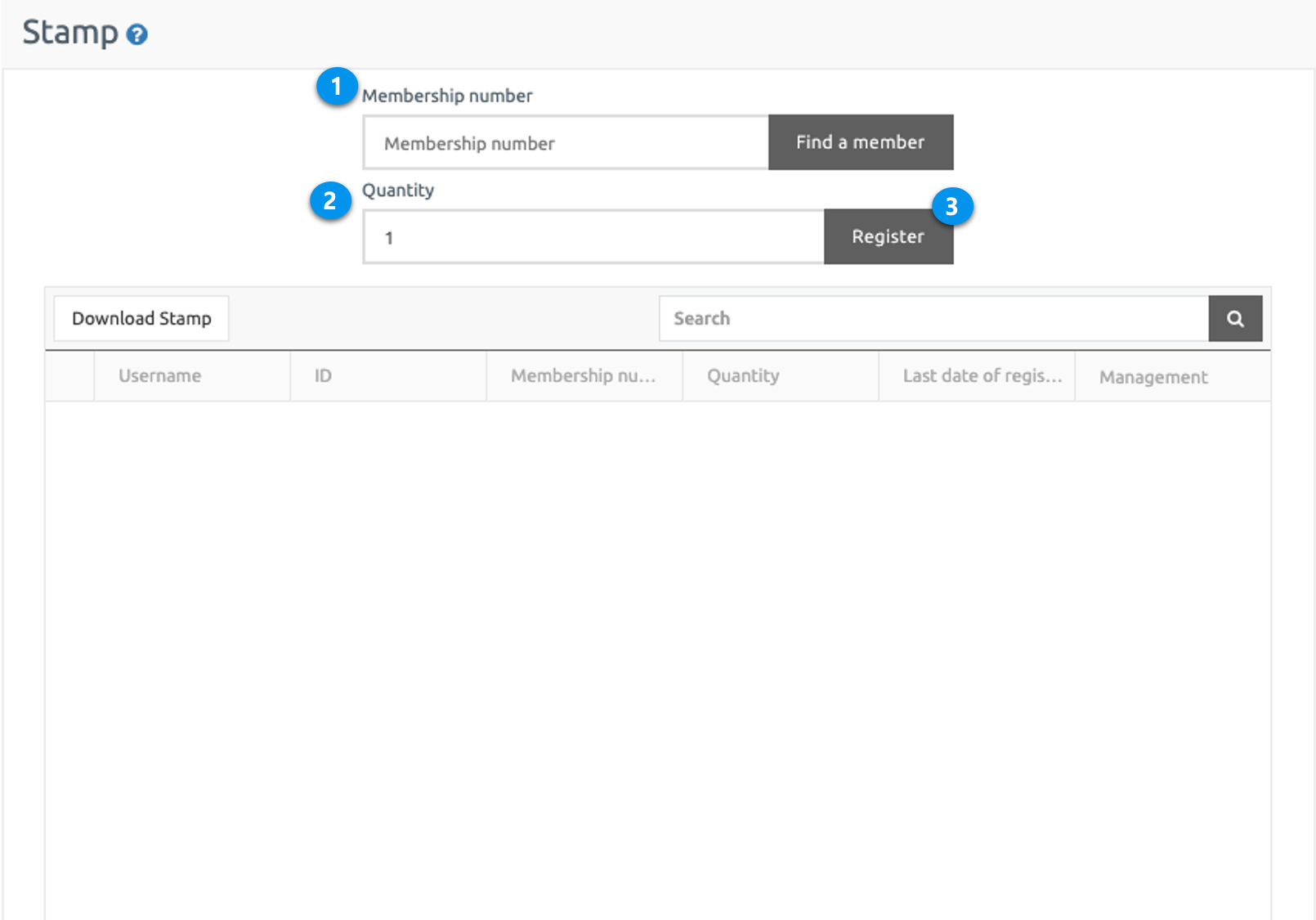This screenshot has height=920, width=1316.
Task: Click the Last date of registration header
Action: 982,376
